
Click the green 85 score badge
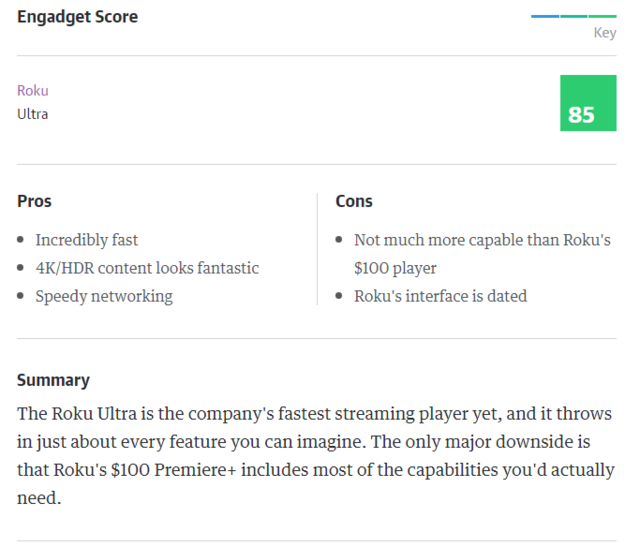[x=588, y=103]
